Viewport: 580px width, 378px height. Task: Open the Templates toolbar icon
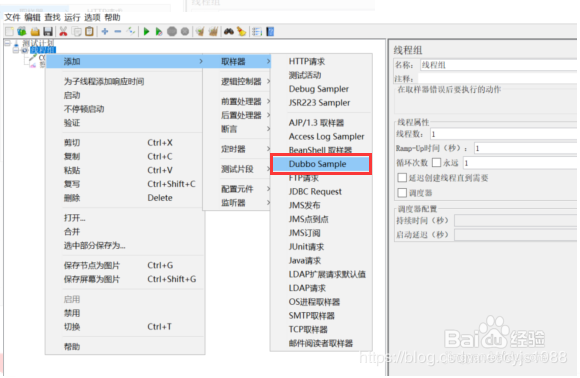(22, 32)
